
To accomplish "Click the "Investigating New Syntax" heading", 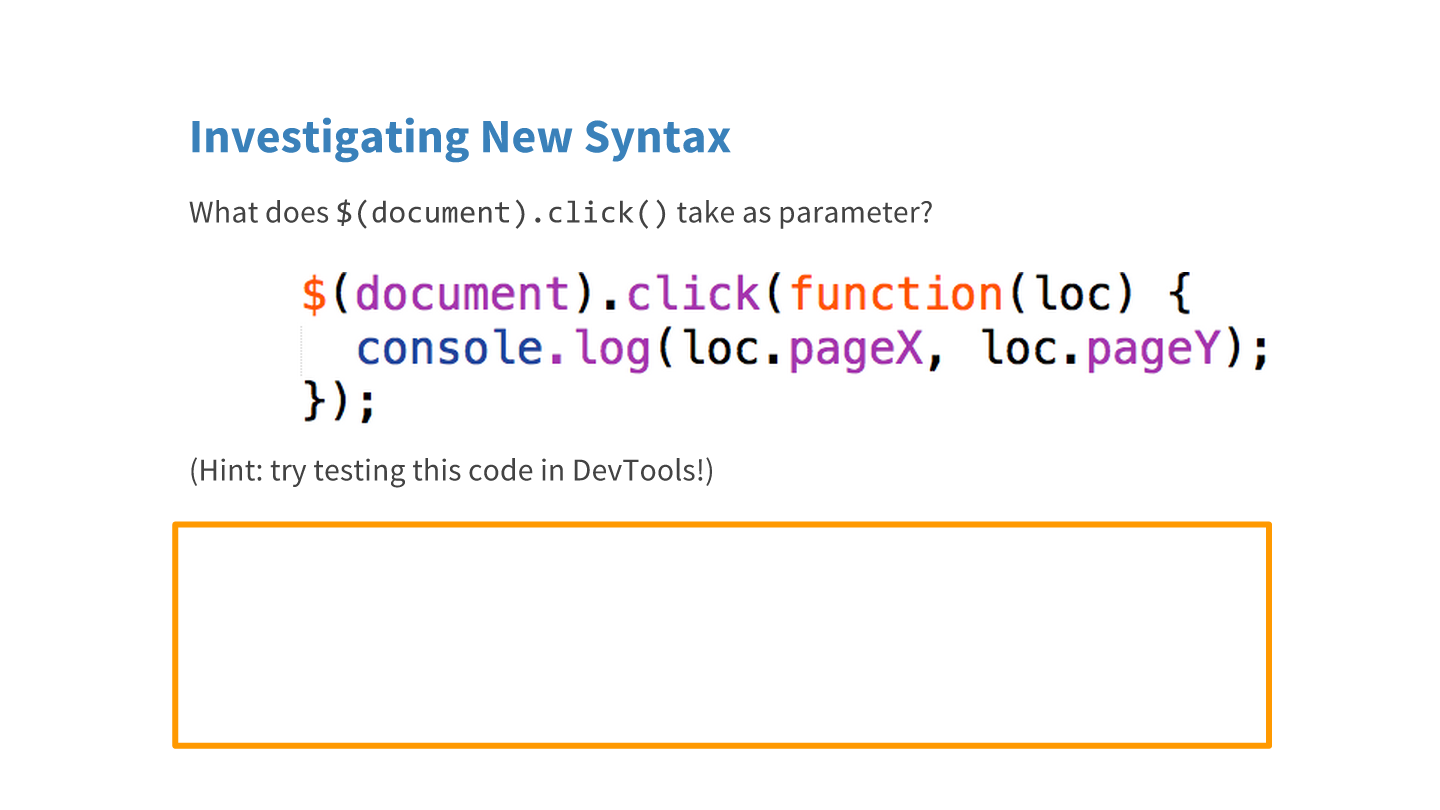I will click(460, 137).
